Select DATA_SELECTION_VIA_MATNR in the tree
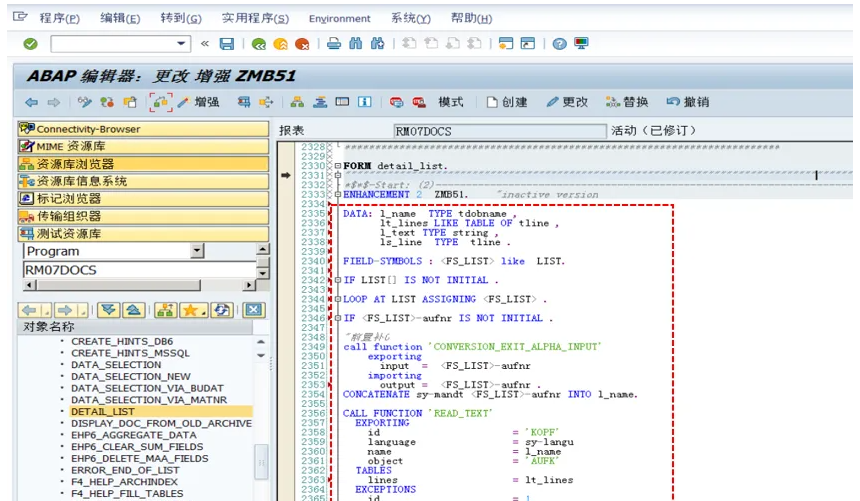Viewport: 860px width, 501px height. point(149,400)
